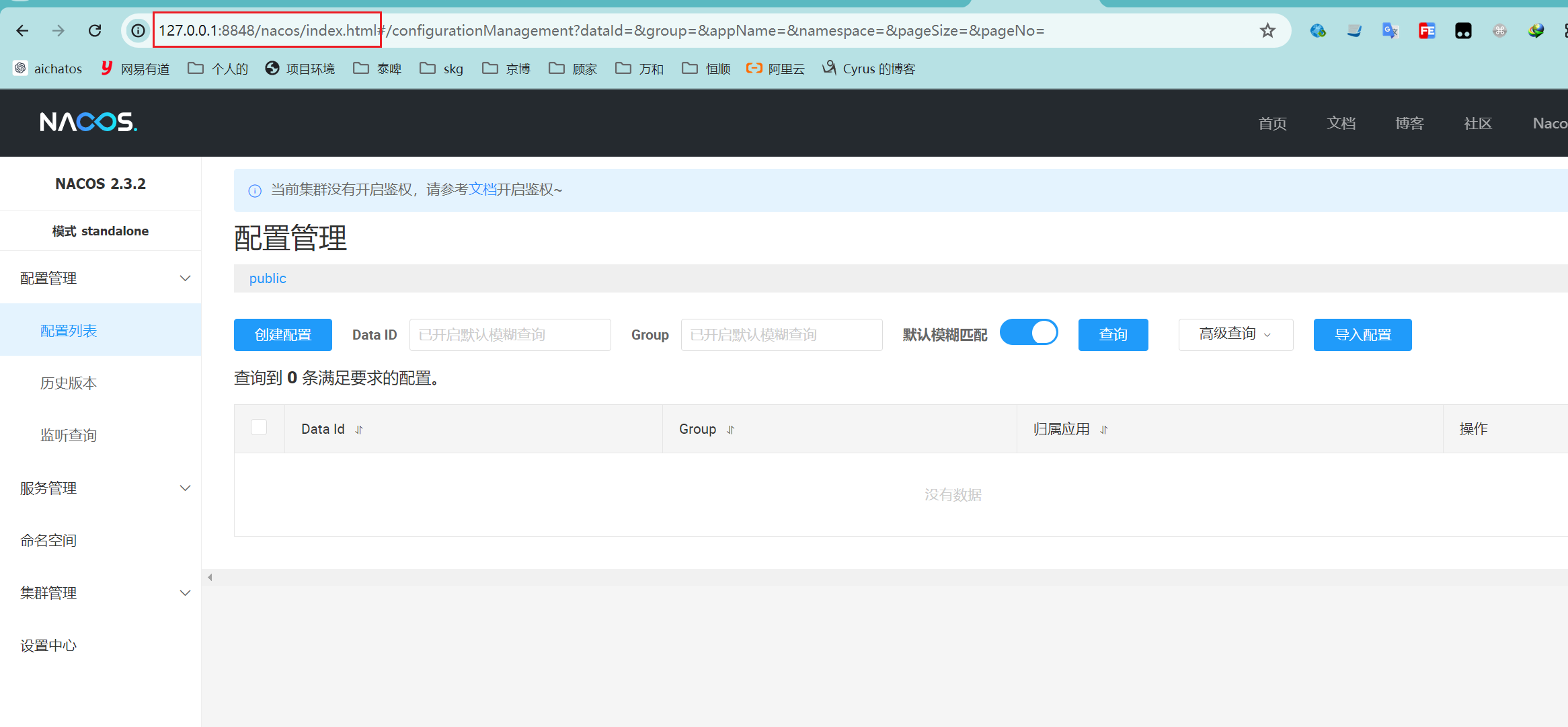Click the 导入配置 button
Viewport: 1568px width, 727px height.
pyautogui.click(x=1362, y=334)
